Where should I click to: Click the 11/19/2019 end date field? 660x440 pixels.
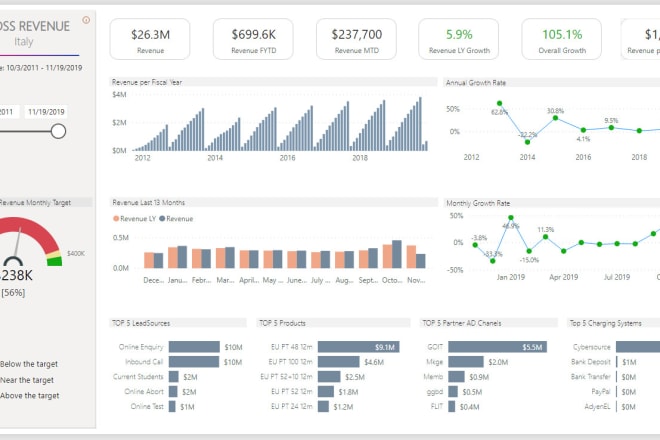coord(46,112)
